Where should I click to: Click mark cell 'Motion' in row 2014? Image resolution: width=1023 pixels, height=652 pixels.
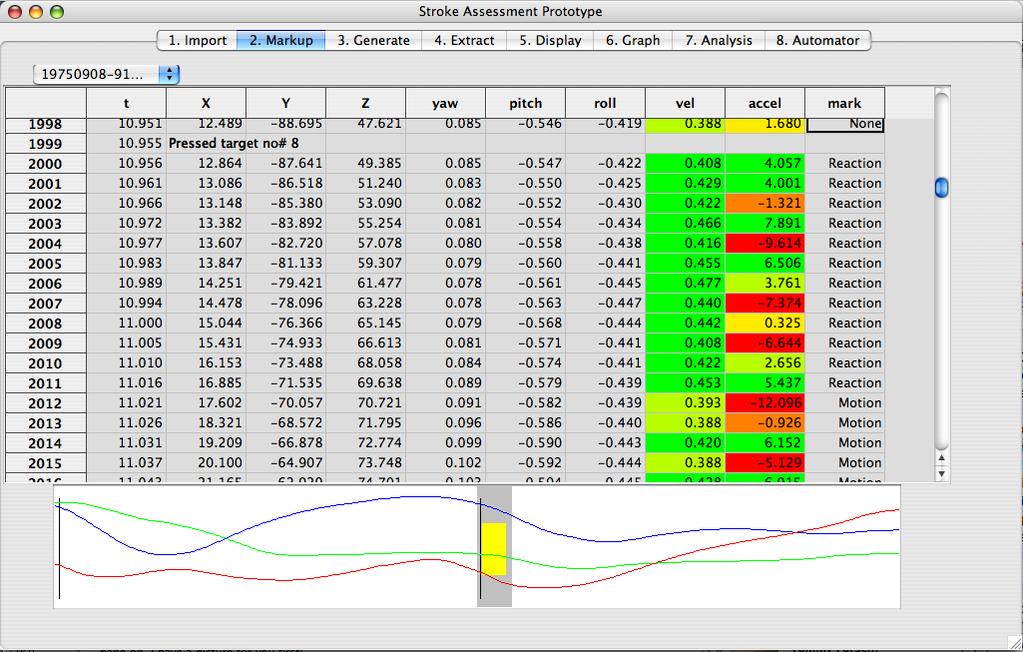pyautogui.click(x=845, y=442)
